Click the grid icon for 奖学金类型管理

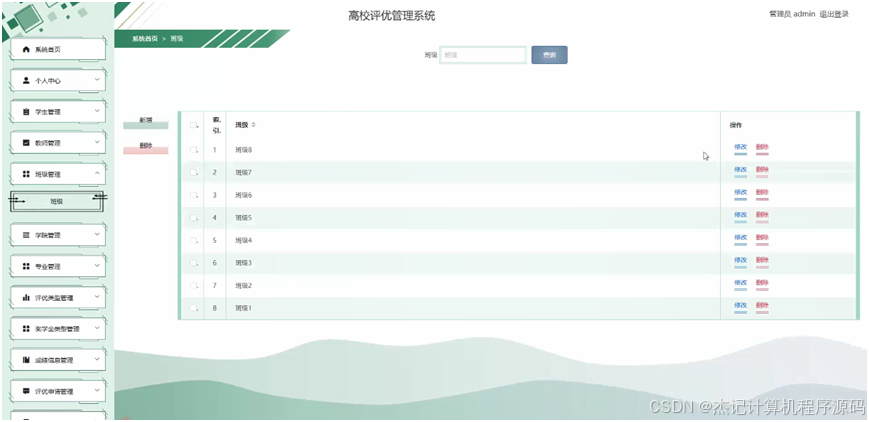click(x=26, y=329)
